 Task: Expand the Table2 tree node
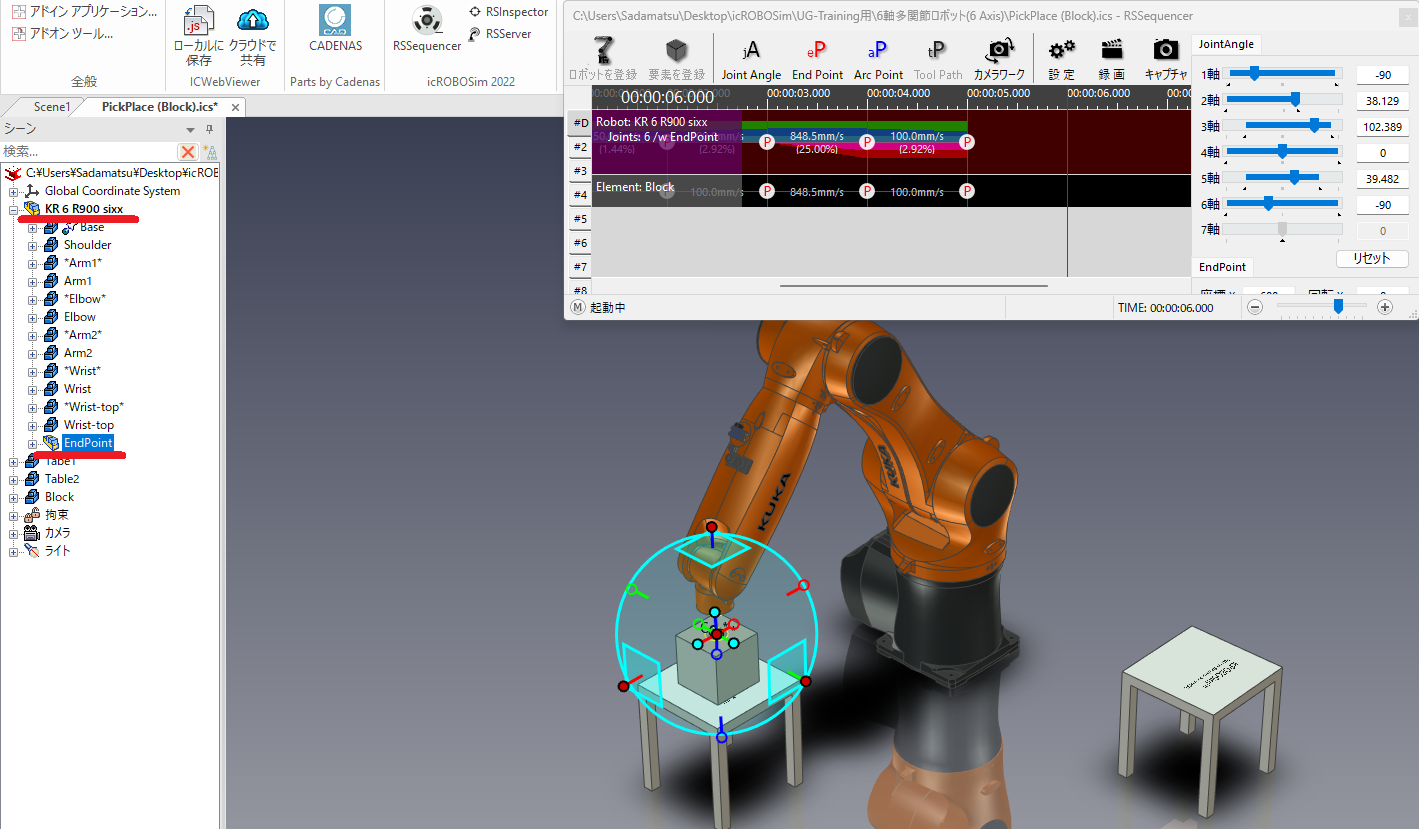tap(14, 479)
